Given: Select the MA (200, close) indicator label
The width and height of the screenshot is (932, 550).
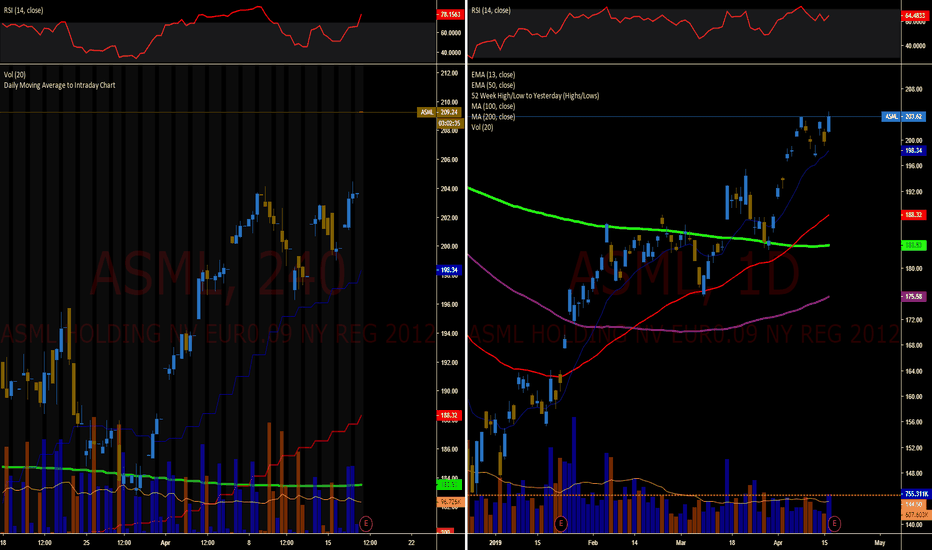Looking at the screenshot, I should (493, 117).
